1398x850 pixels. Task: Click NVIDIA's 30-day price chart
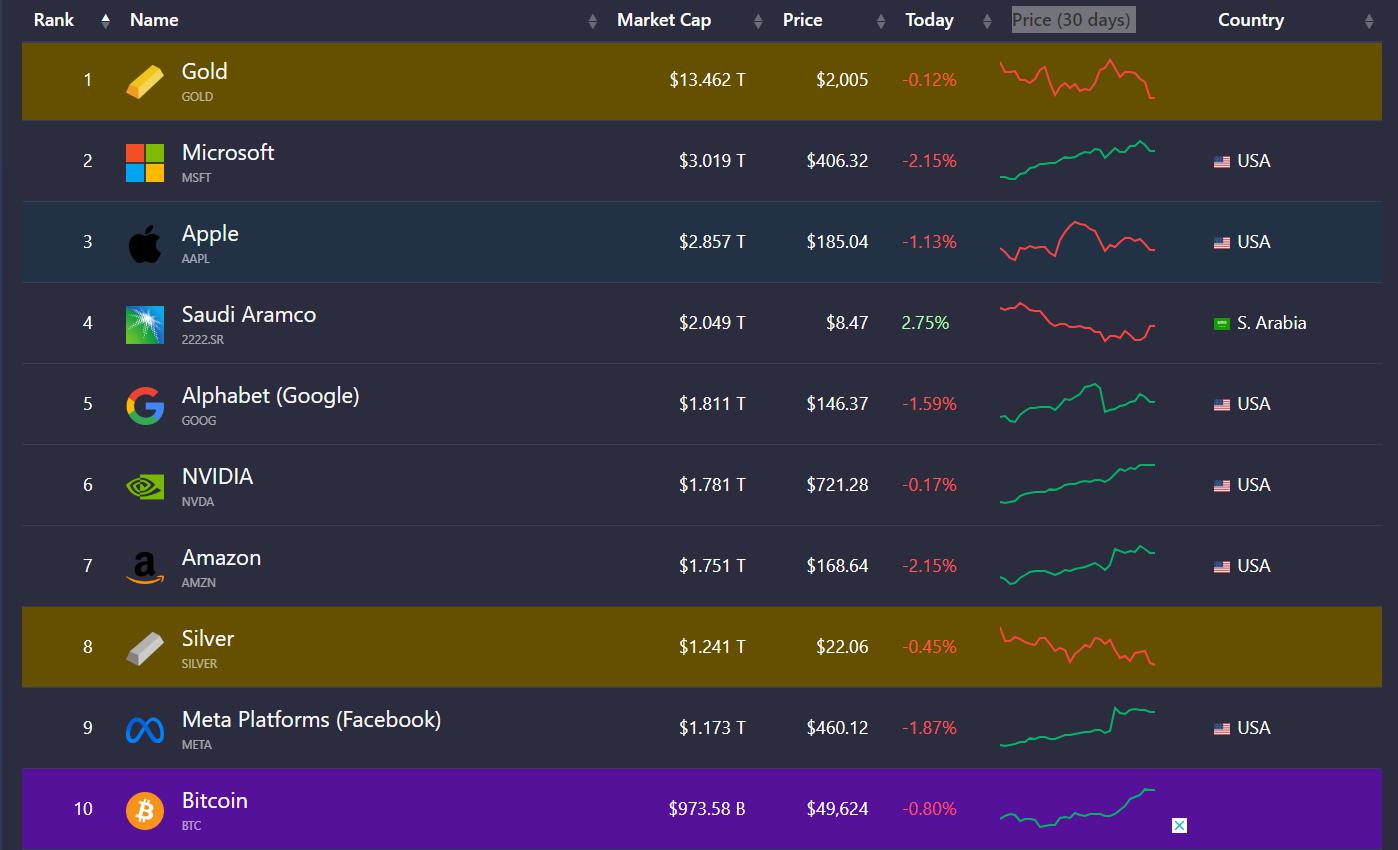[1077, 484]
